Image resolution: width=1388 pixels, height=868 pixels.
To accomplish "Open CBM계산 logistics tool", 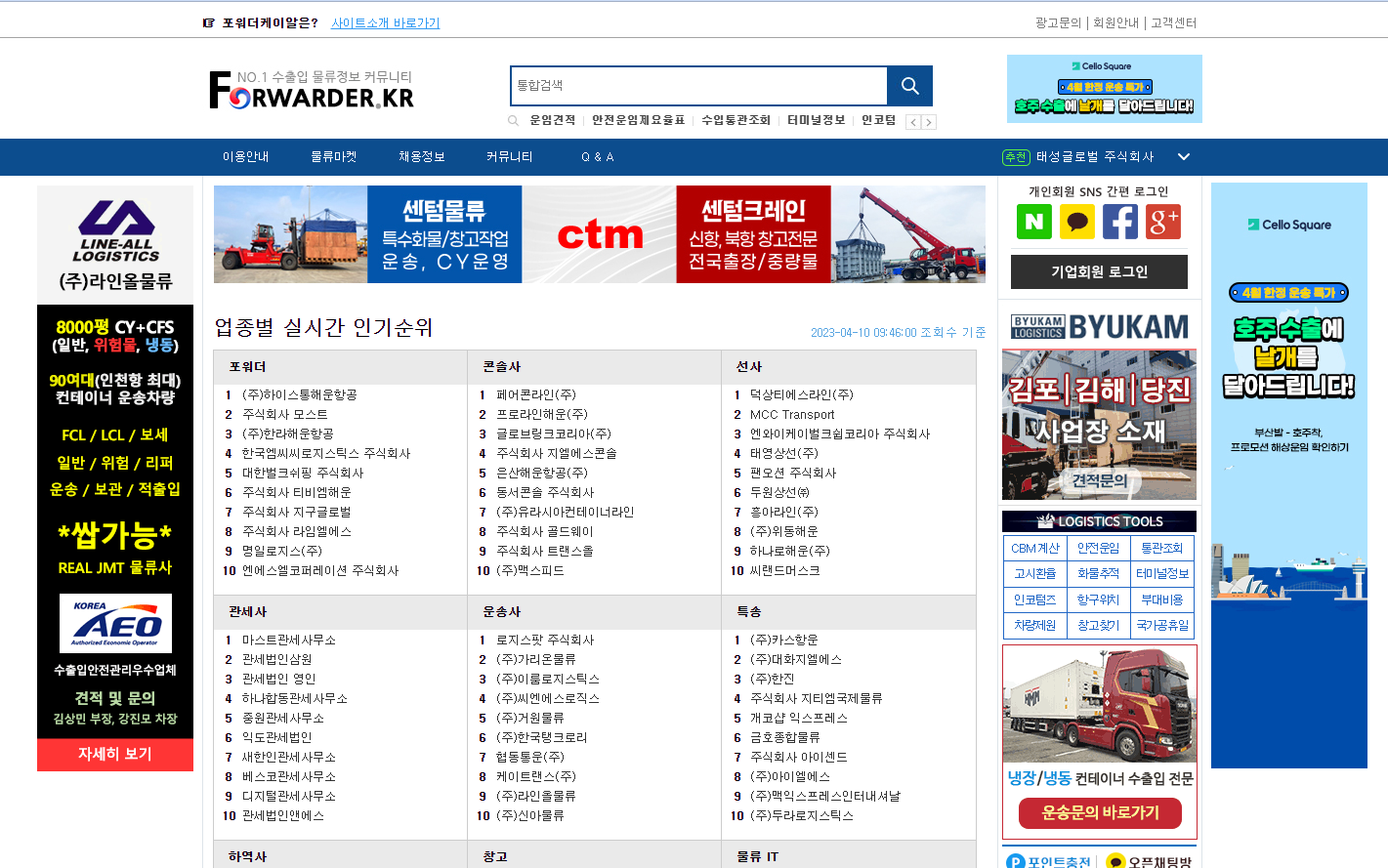I will 1034,549.
